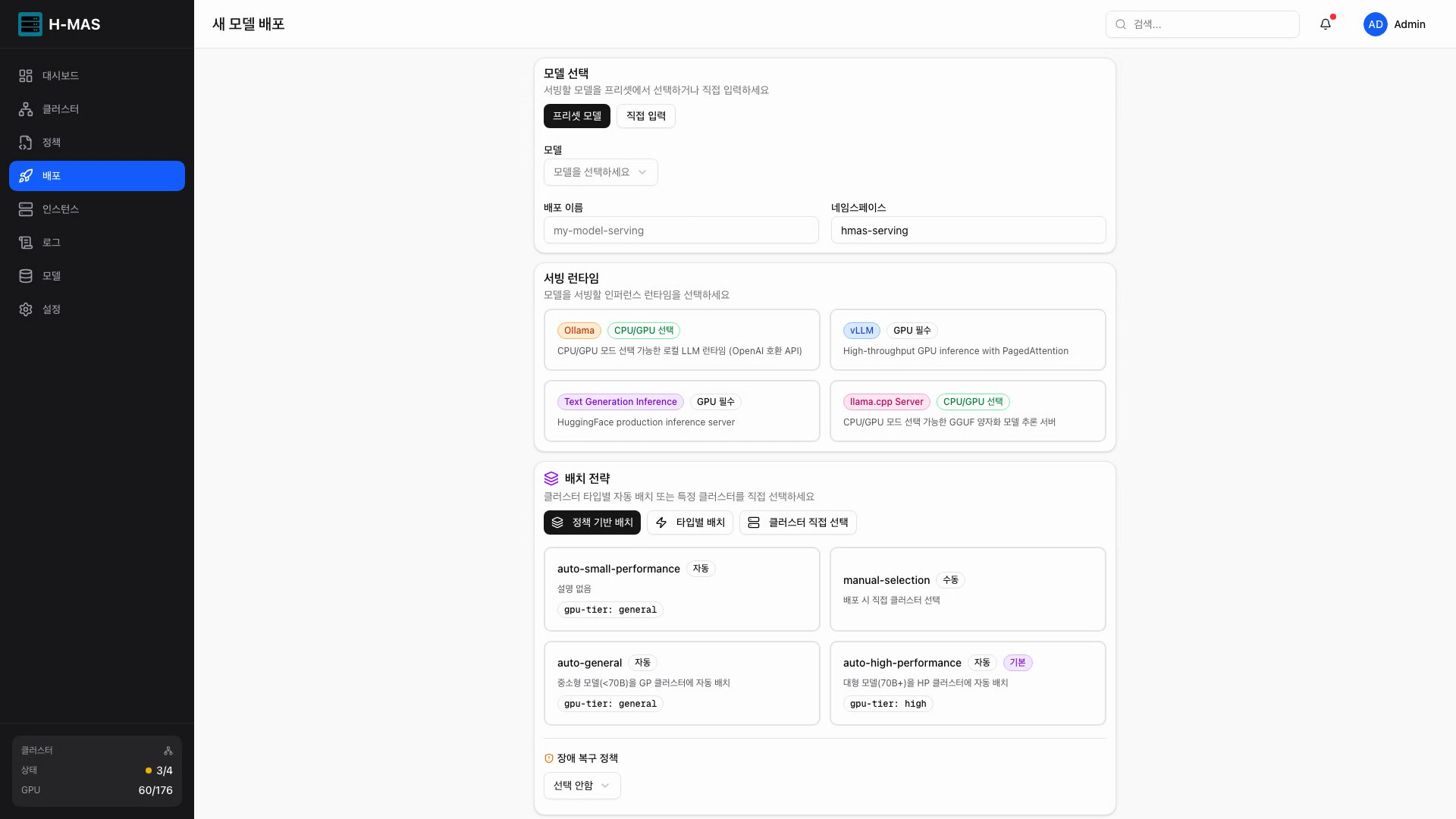Click the Admin user account menu
Screen dimensions: 1456x819
coord(1395,24)
